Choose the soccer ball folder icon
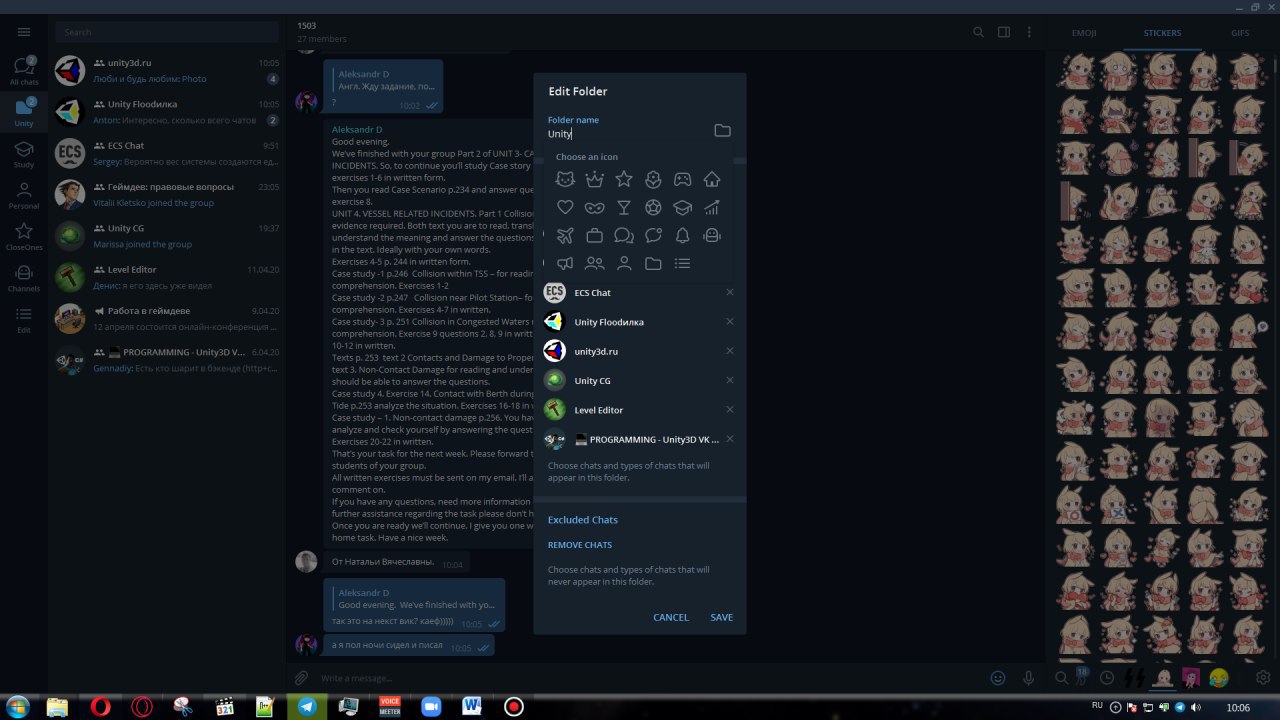This screenshot has width=1280, height=720. [653, 208]
